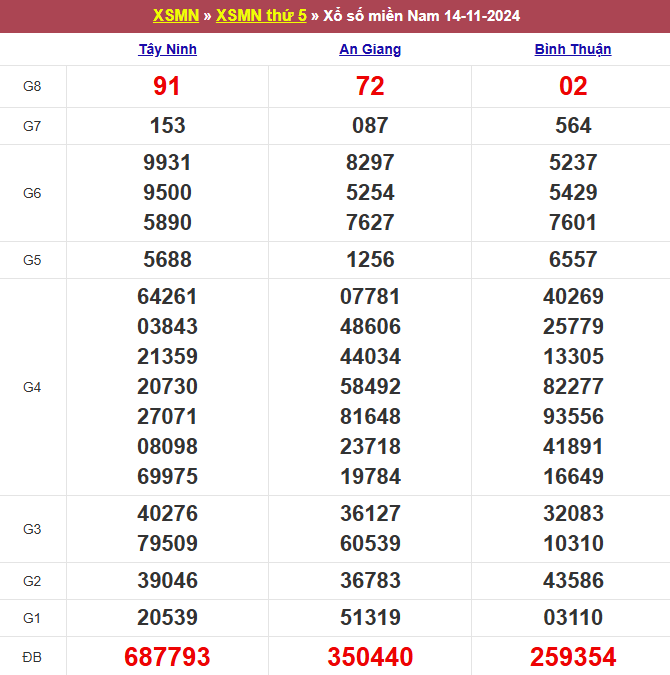The width and height of the screenshot is (670, 675).
Task: Click G4 number 07781
Action: tap(370, 297)
